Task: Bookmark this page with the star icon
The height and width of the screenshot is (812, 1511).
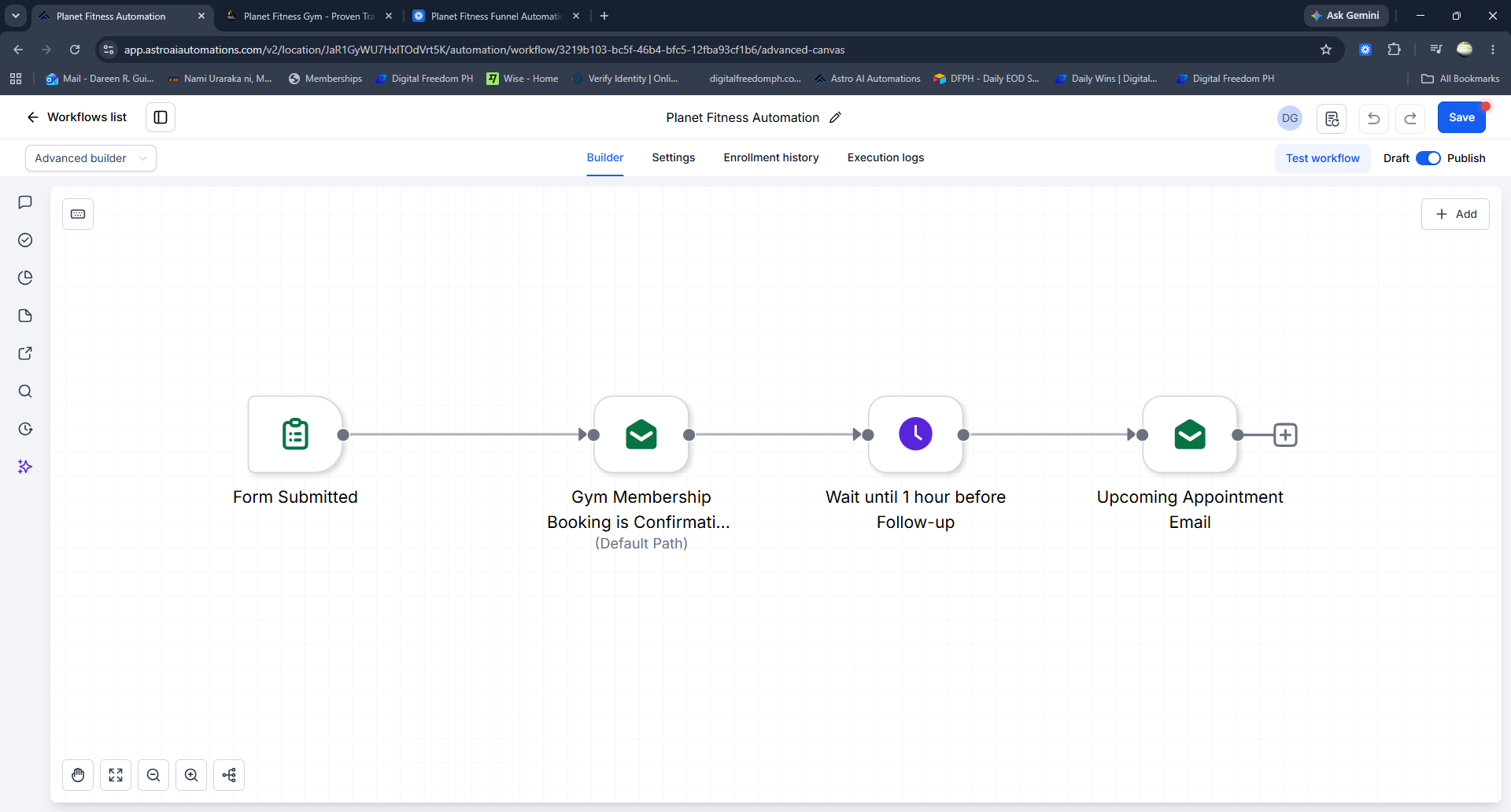Action: click(1326, 50)
